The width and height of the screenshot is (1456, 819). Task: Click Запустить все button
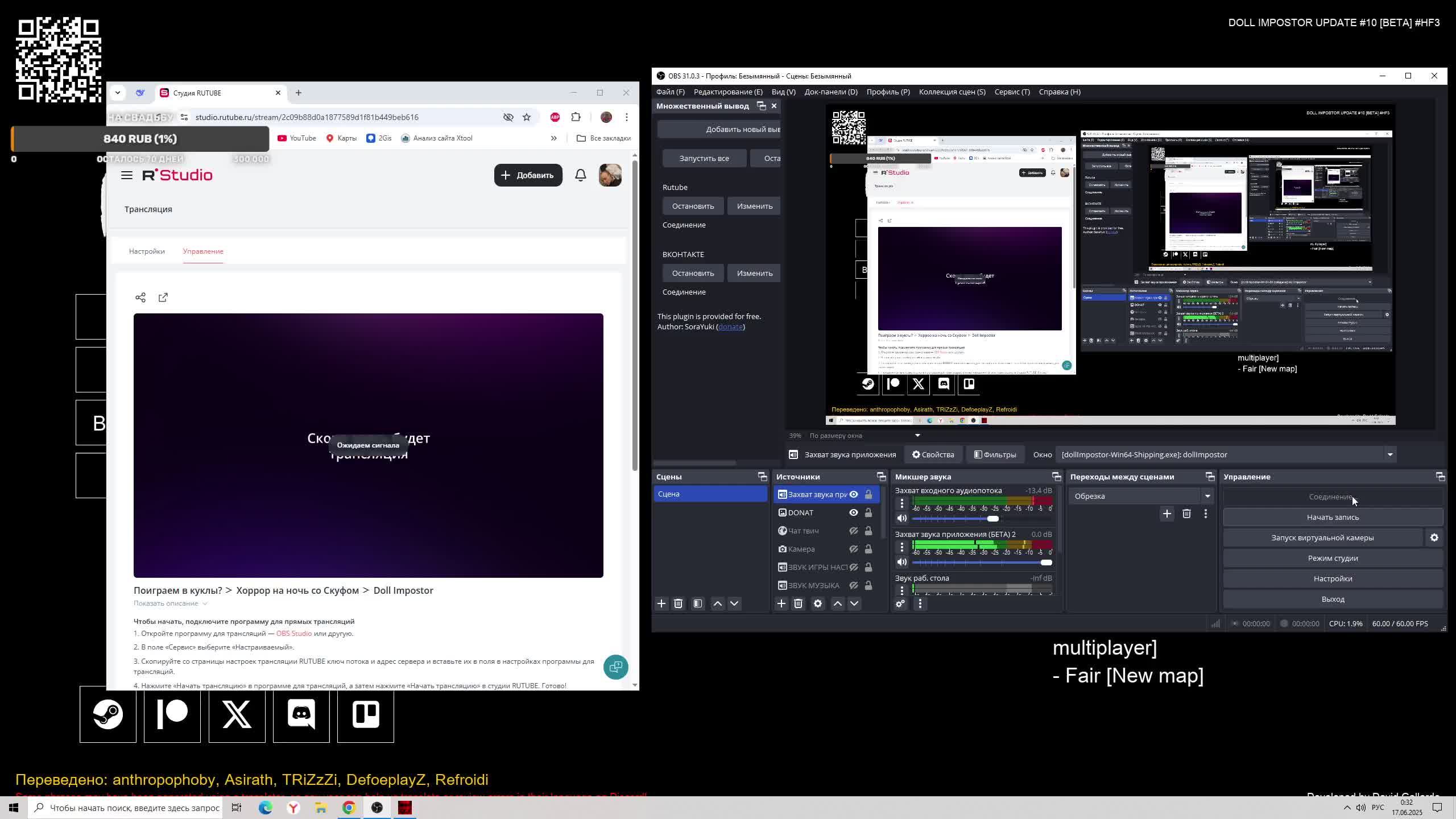point(704,158)
